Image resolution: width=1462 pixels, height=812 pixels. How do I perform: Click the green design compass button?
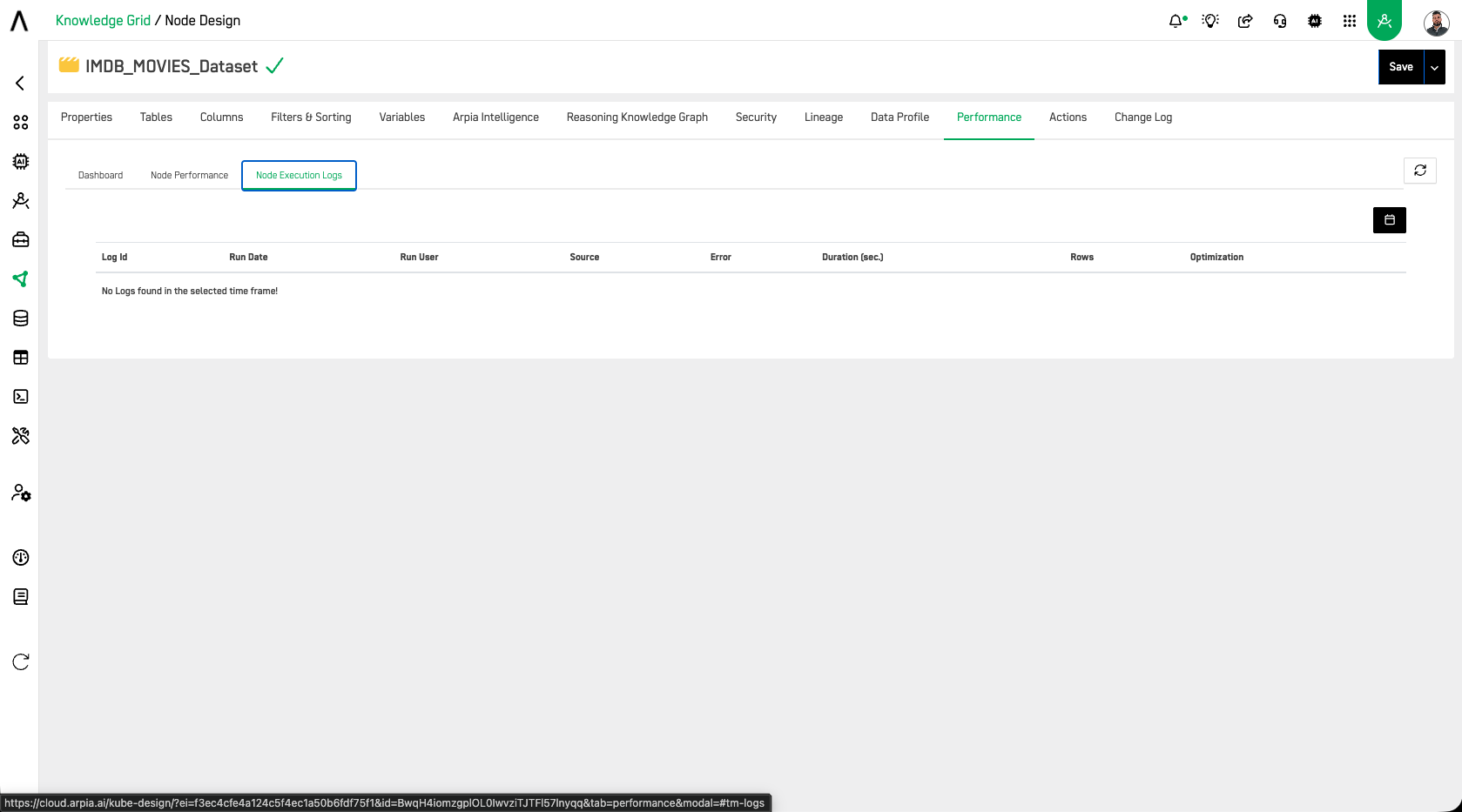point(1385,20)
